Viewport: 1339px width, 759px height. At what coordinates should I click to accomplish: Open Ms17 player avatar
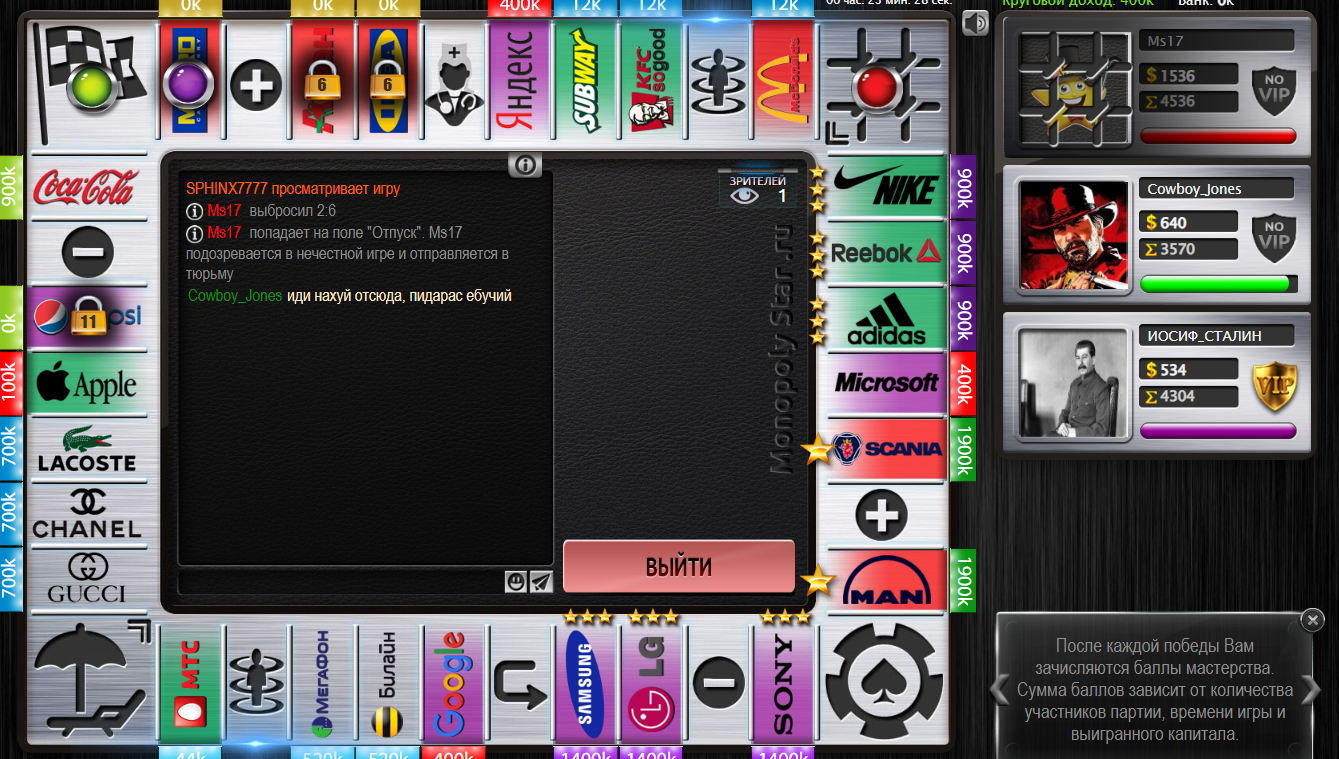tap(1073, 87)
